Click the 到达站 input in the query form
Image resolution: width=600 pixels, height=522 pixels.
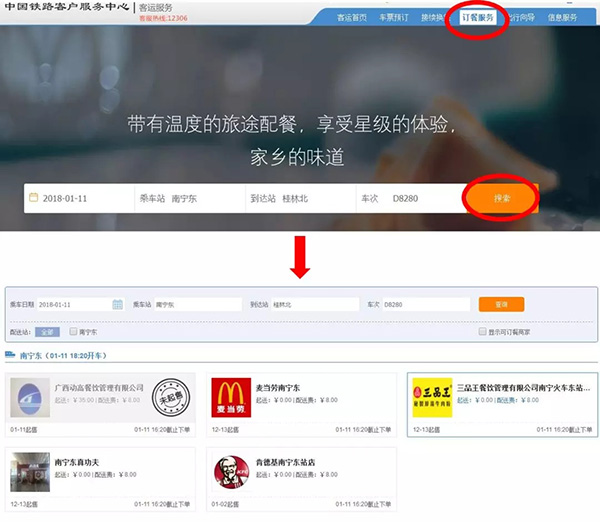pos(315,304)
